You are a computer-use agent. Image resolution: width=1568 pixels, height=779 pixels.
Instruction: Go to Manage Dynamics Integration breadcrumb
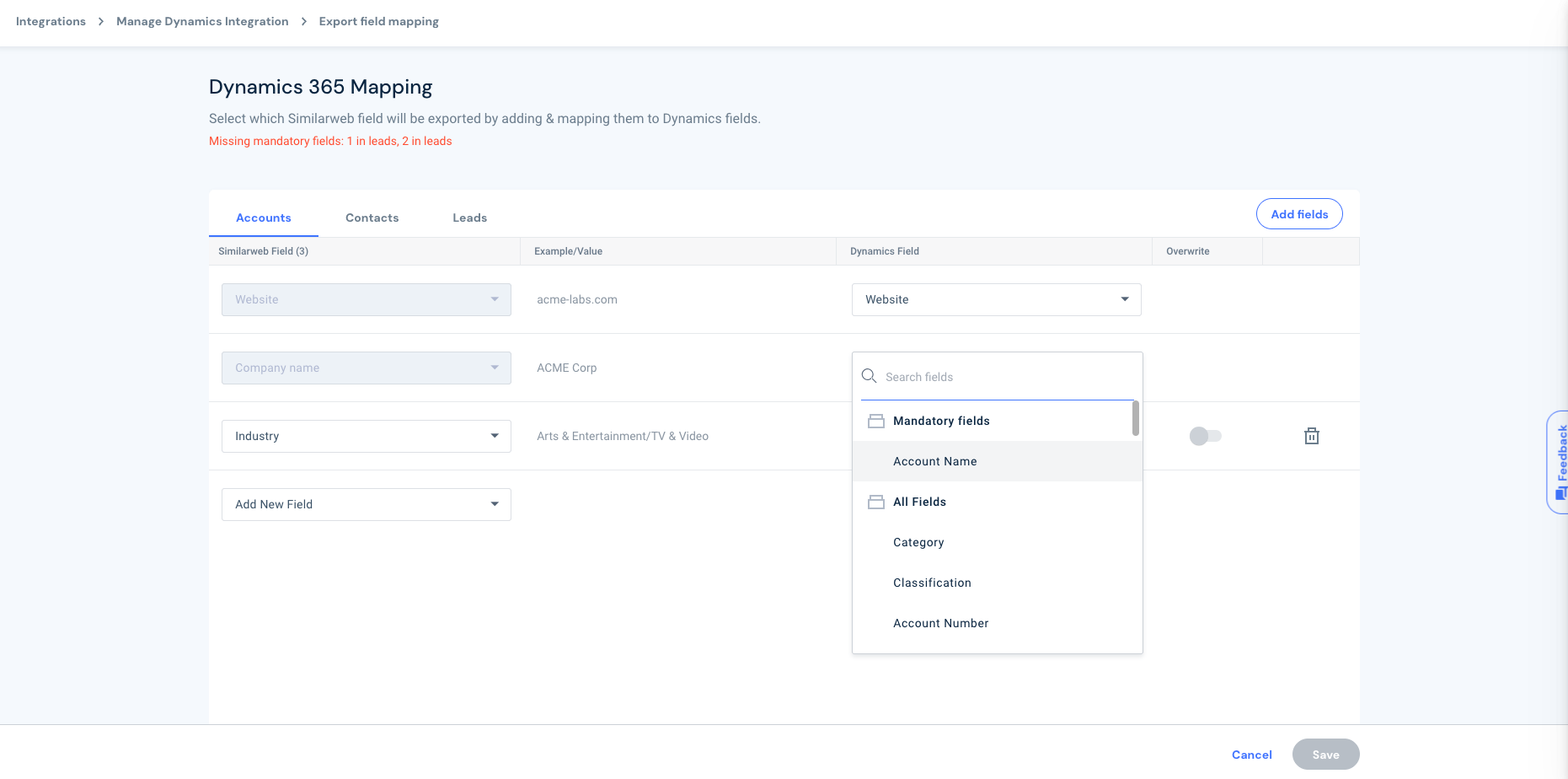[x=202, y=21]
